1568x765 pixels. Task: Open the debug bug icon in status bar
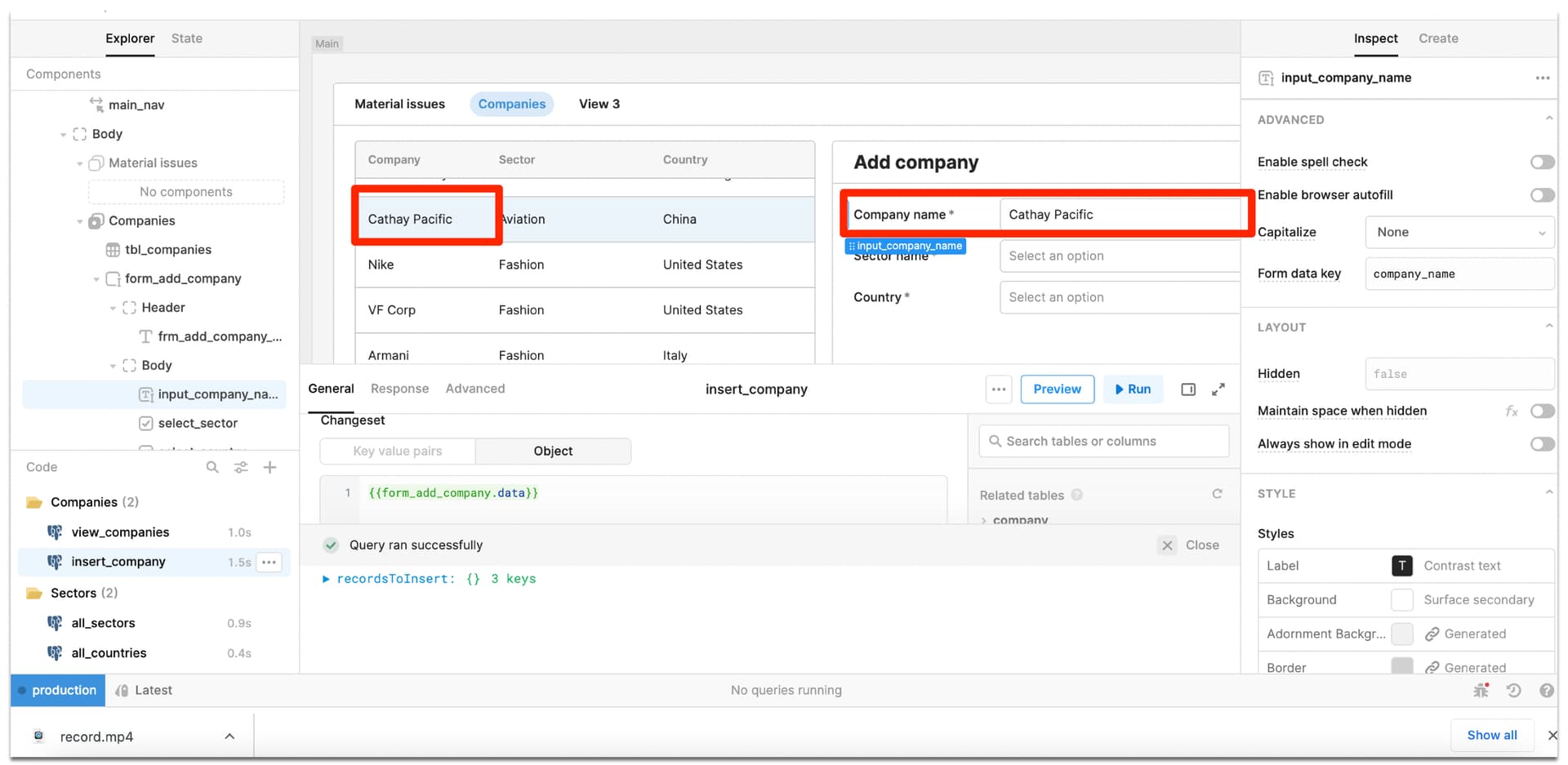(x=1481, y=690)
